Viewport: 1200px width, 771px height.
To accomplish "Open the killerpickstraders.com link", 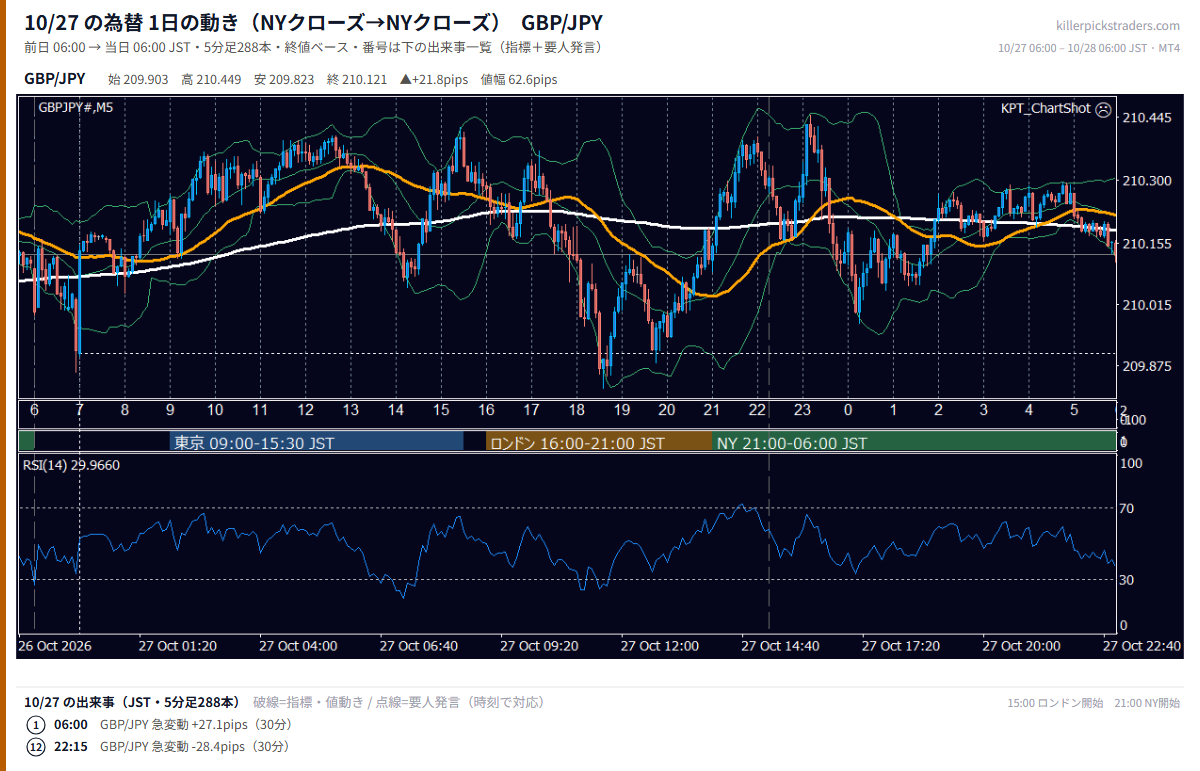I will pos(1118,26).
